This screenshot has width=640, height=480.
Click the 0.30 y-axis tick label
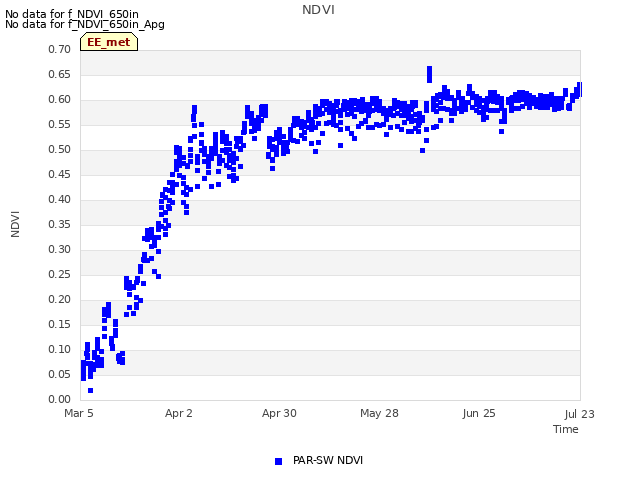[59, 249]
